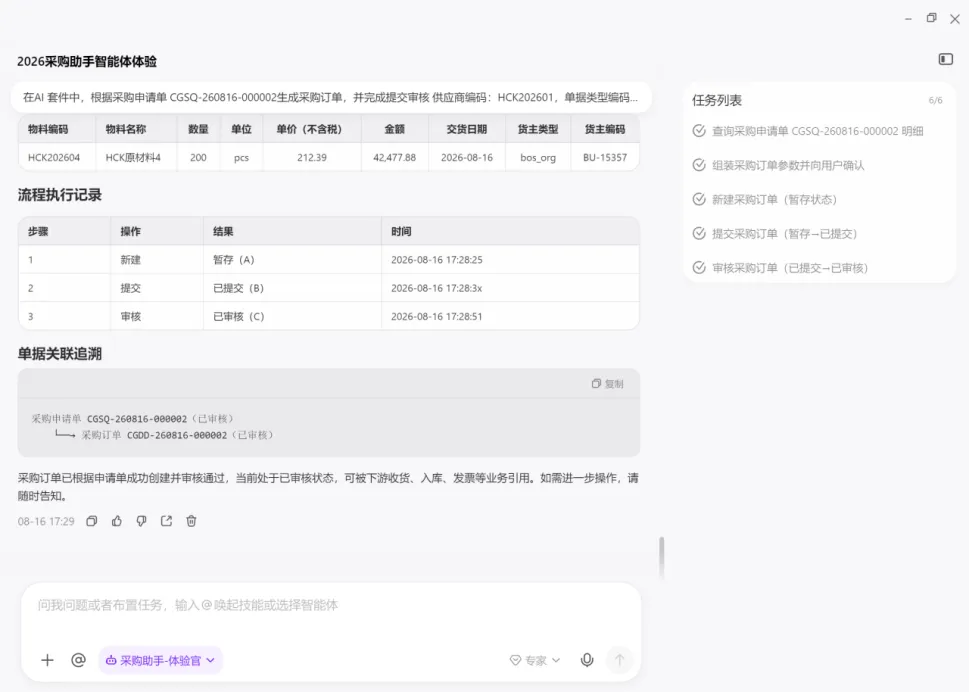Minimize the application window
Screen dimensions: 969x692
[x=908, y=19]
